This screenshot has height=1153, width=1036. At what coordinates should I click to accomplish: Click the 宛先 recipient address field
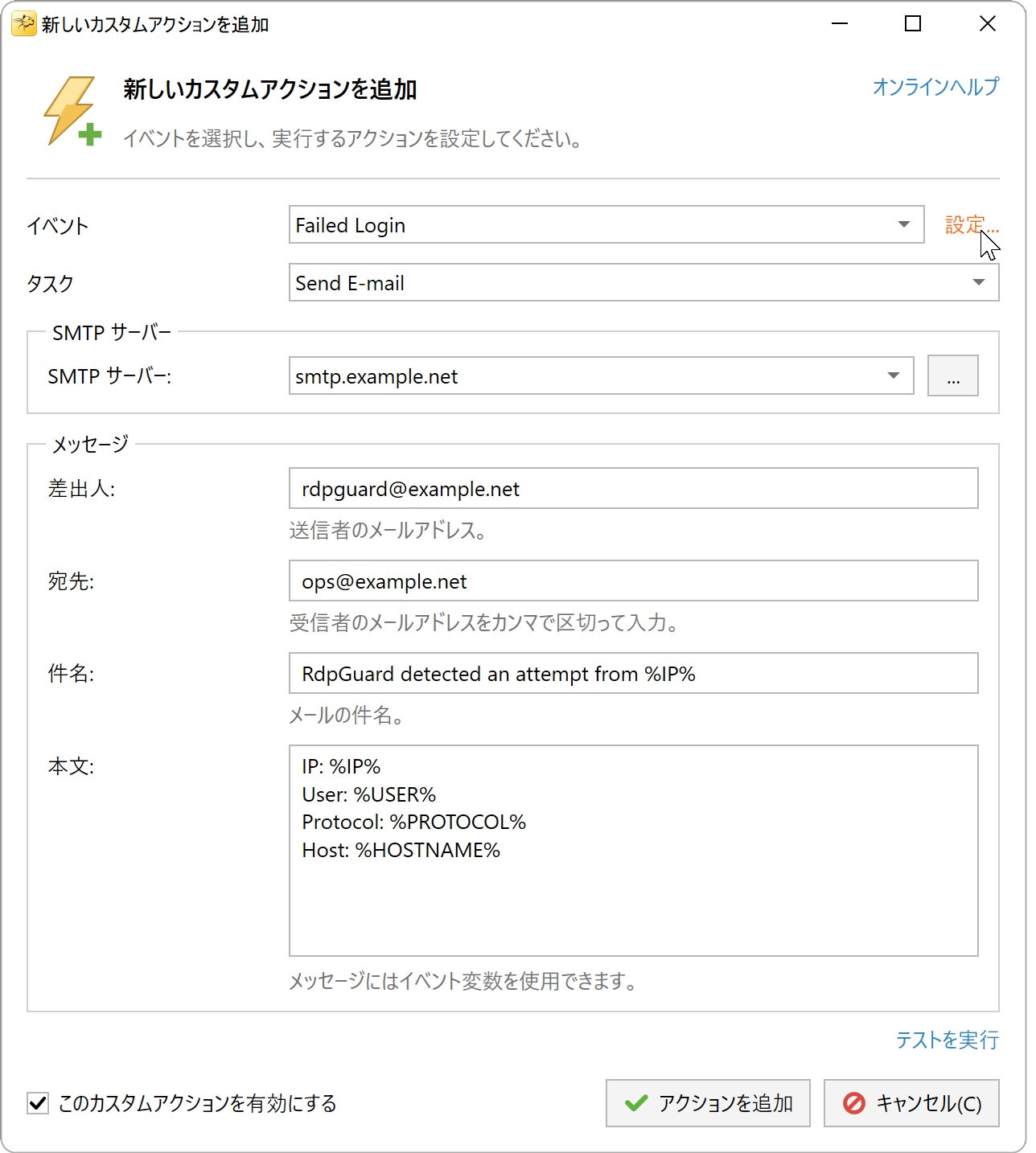(x=633, y=581)
